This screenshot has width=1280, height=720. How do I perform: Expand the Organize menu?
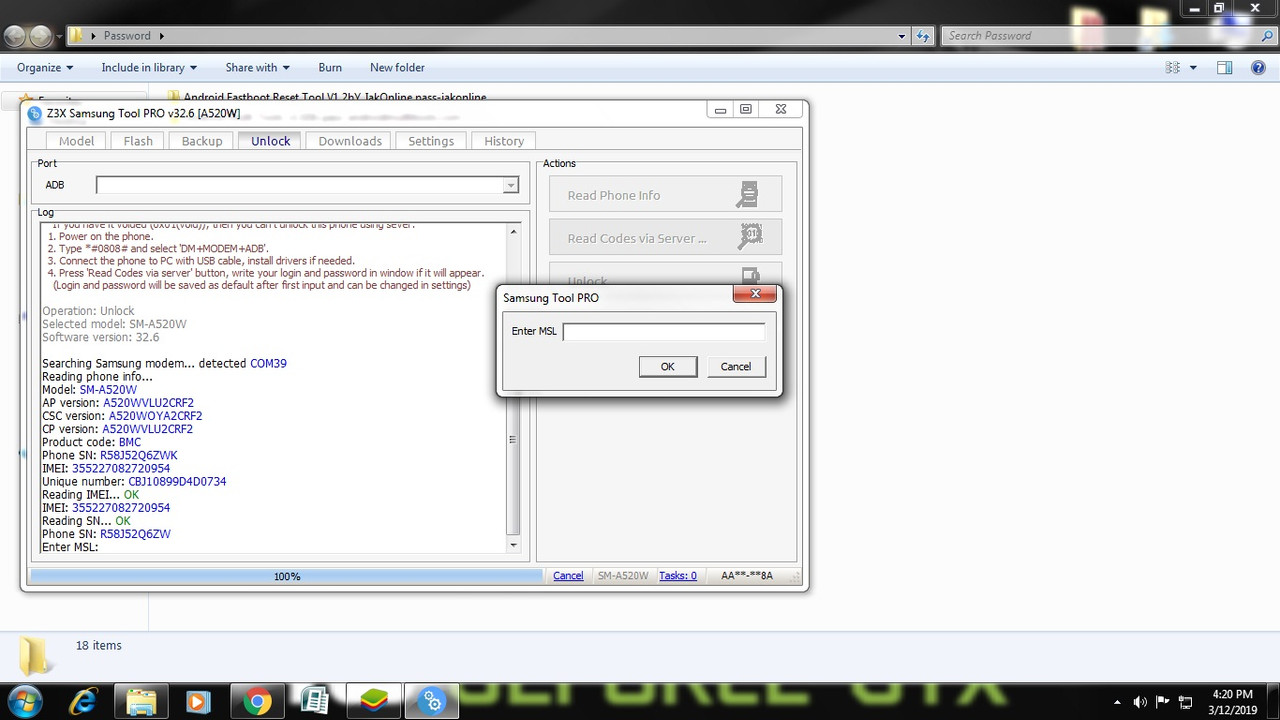pos(45,68)
